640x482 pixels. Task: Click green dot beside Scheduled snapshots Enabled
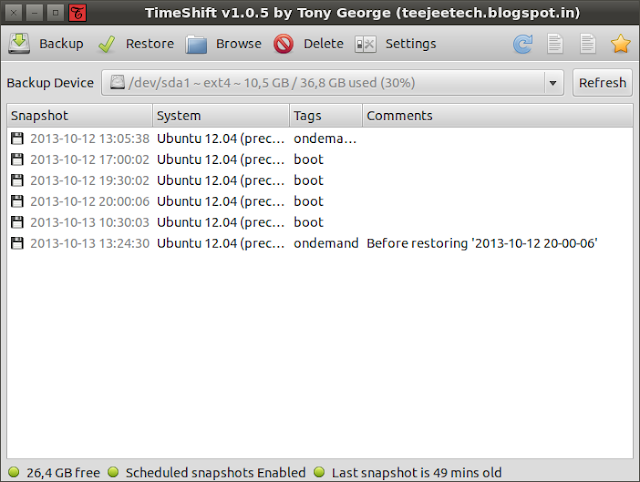(113, 472)
